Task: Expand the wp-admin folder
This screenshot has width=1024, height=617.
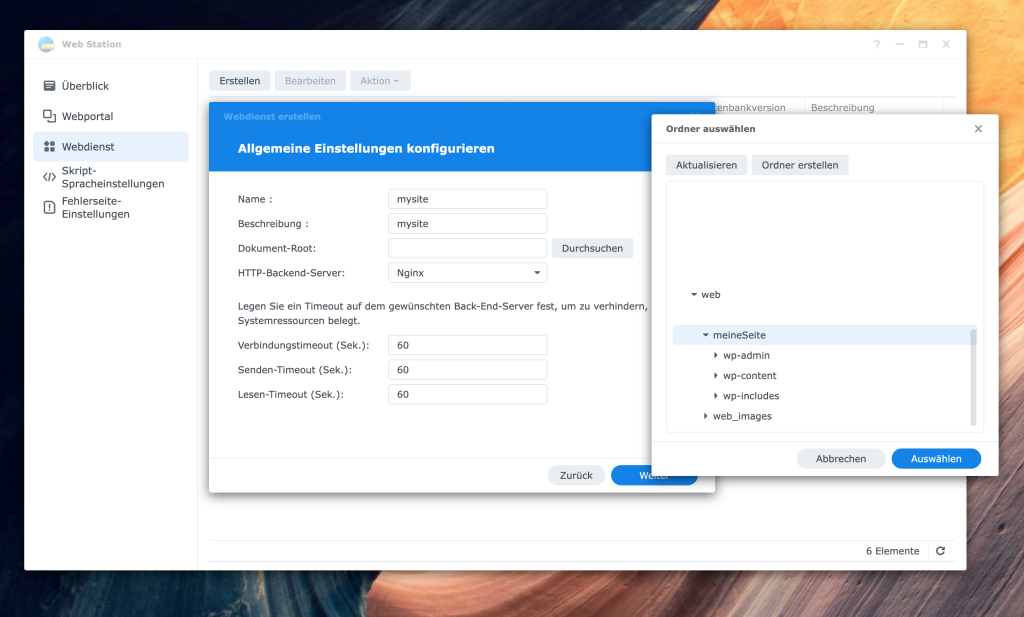Action: [x=716, y=356]
